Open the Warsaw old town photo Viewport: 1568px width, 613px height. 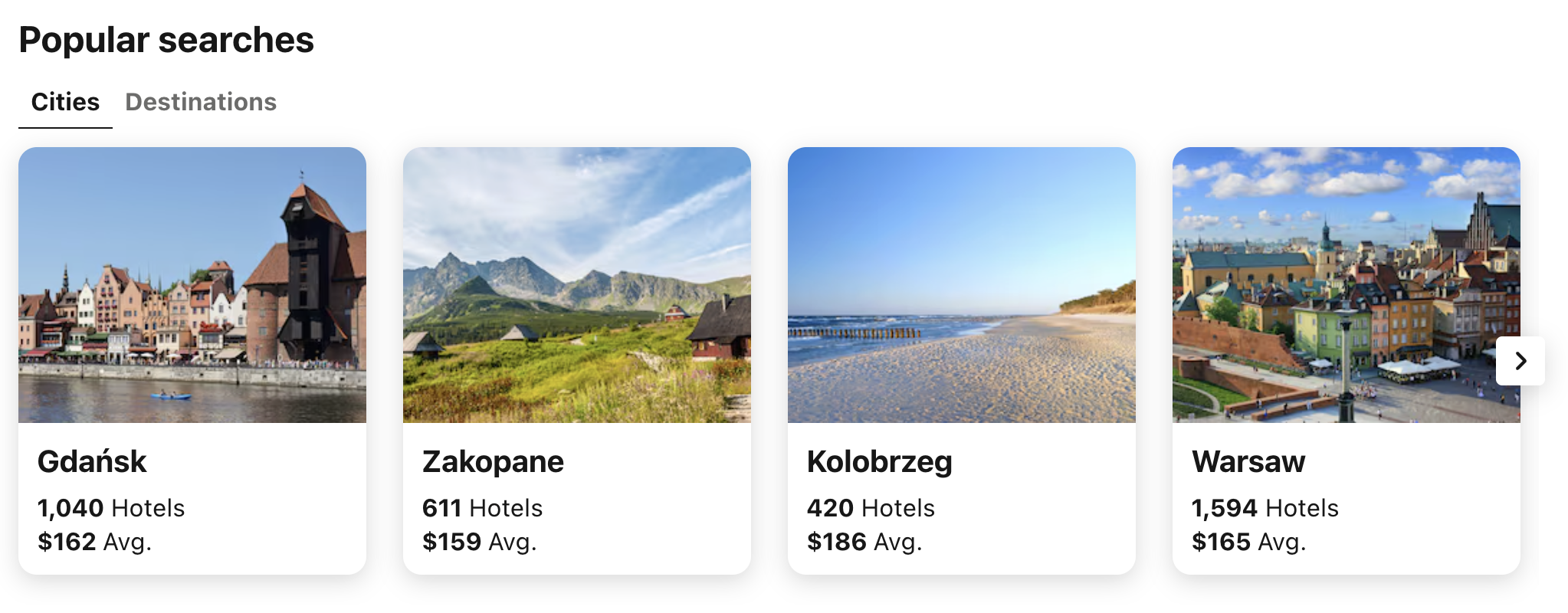pos(1333,285)
